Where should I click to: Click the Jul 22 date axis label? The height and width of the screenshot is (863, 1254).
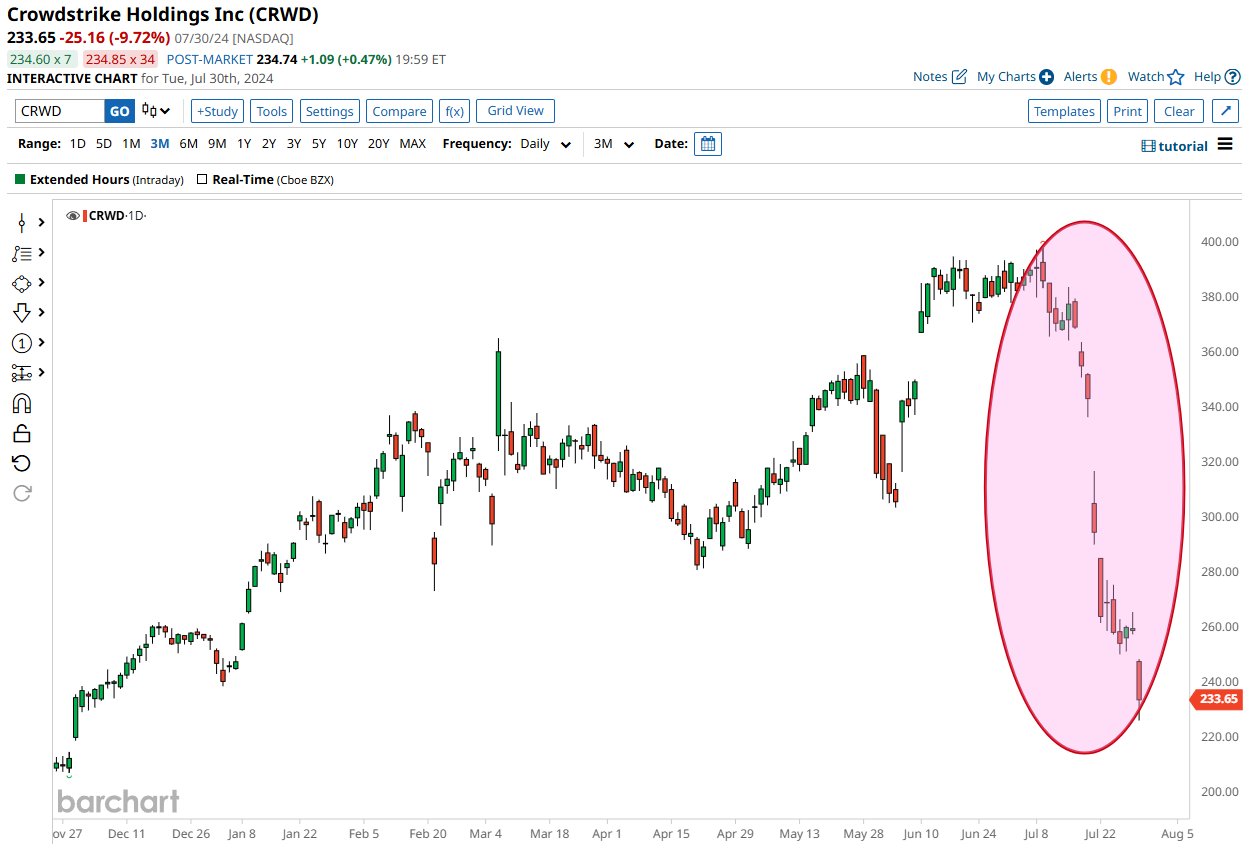[x=1100, y=832]
